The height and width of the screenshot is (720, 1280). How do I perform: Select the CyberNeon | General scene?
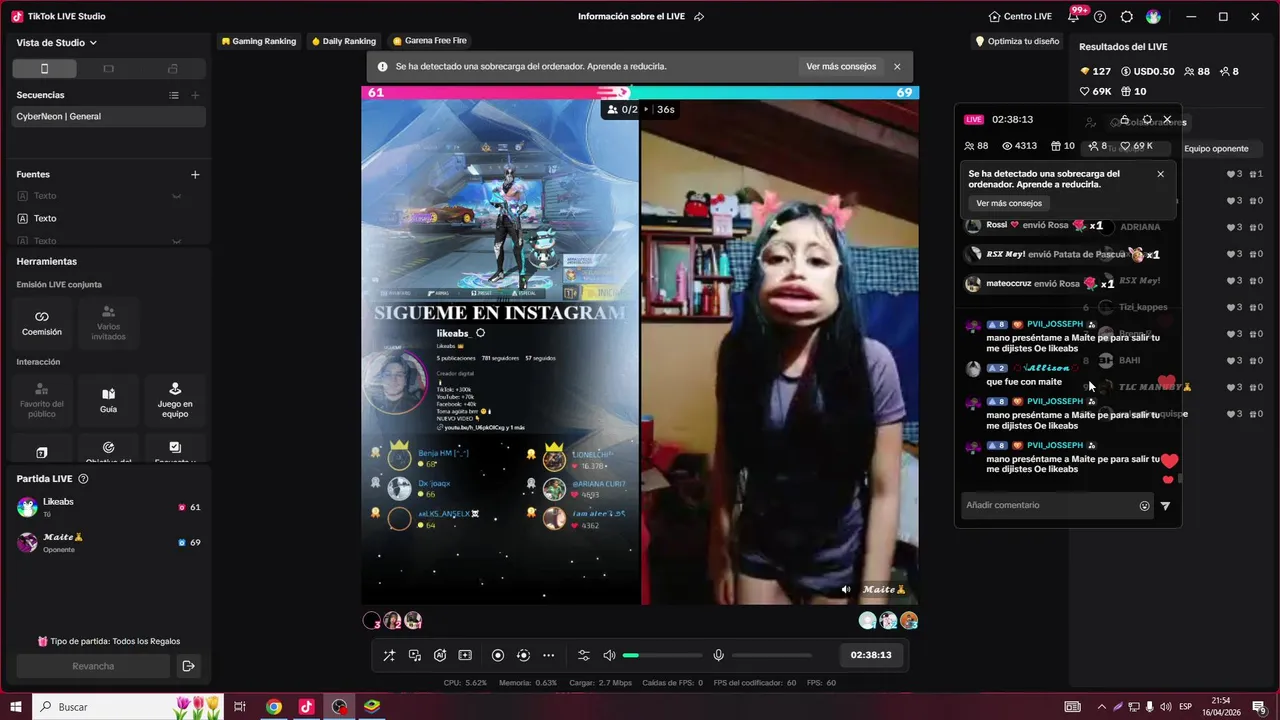pyautogui.click(x=109, y=116)
